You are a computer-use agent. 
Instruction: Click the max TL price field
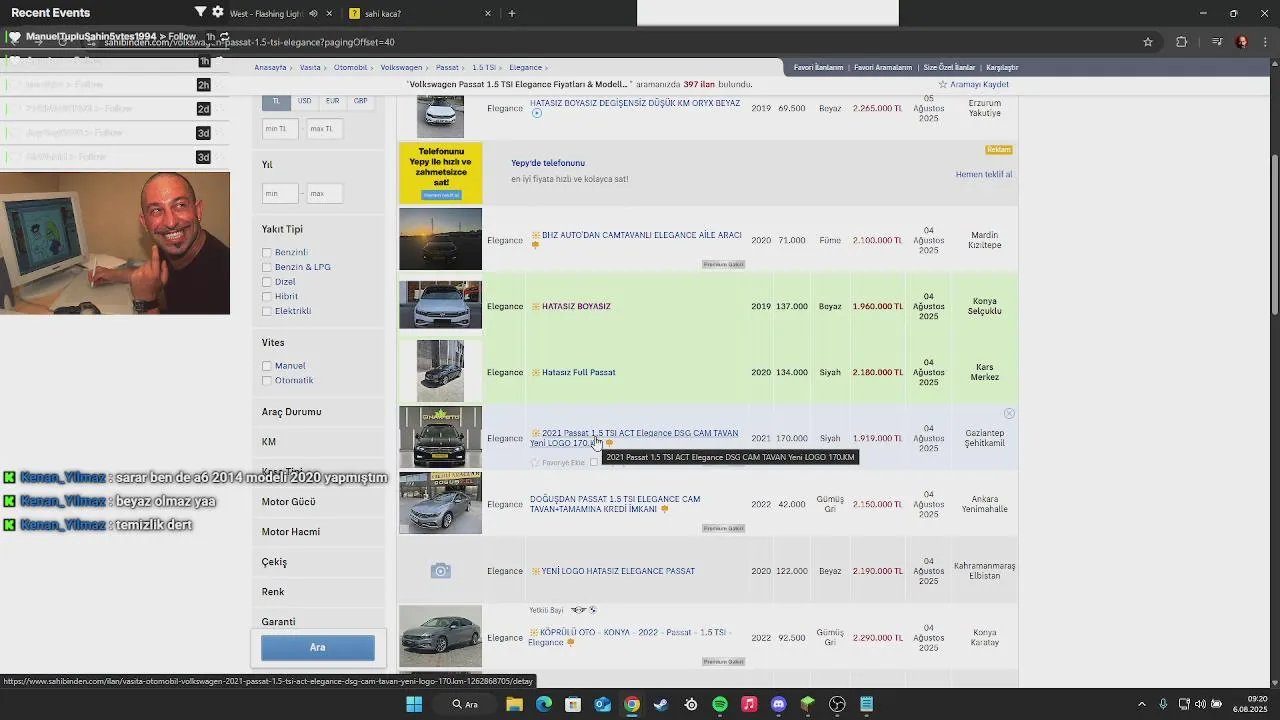(x=325, y=129)
